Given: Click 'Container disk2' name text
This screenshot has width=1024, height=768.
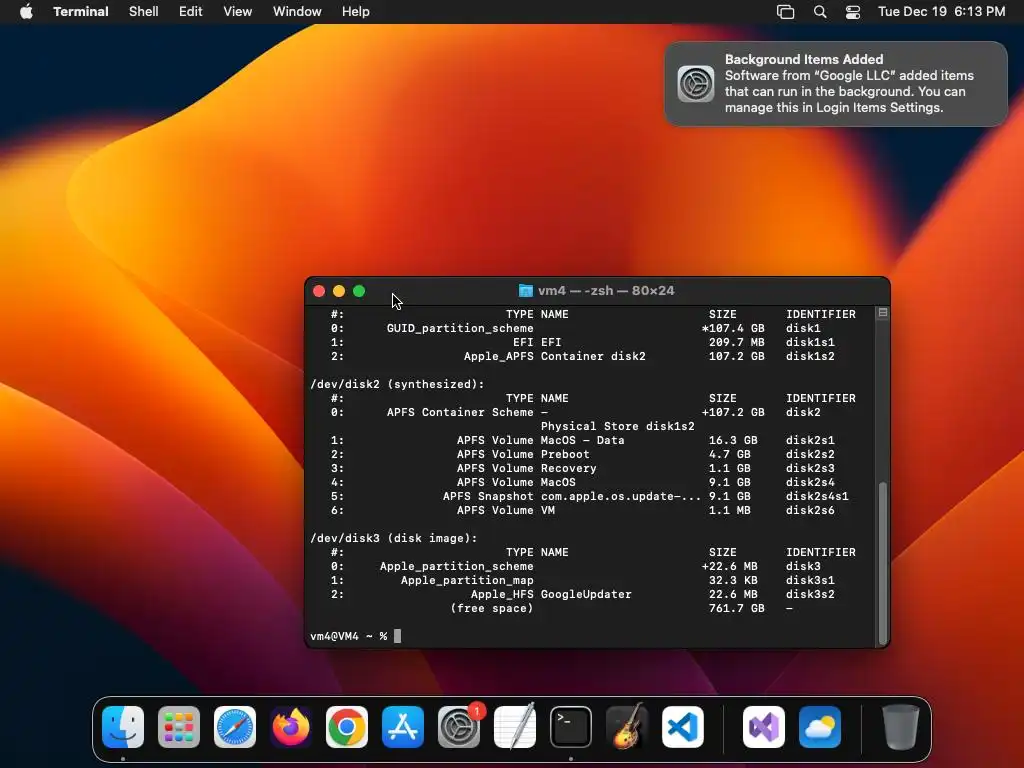Looking at the screenshot, I should [593, 356].
